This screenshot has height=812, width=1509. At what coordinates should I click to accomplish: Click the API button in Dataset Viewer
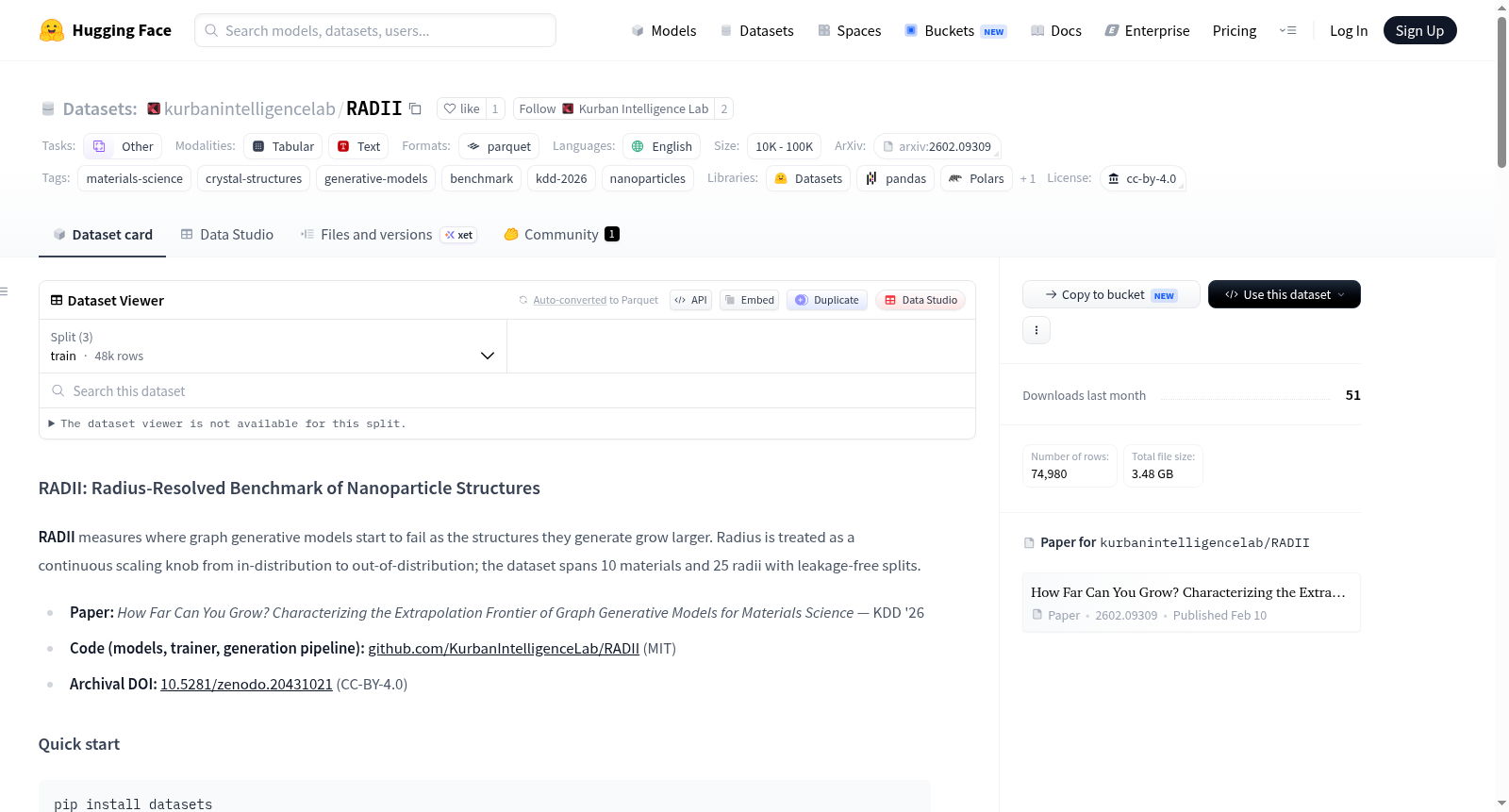690,300
